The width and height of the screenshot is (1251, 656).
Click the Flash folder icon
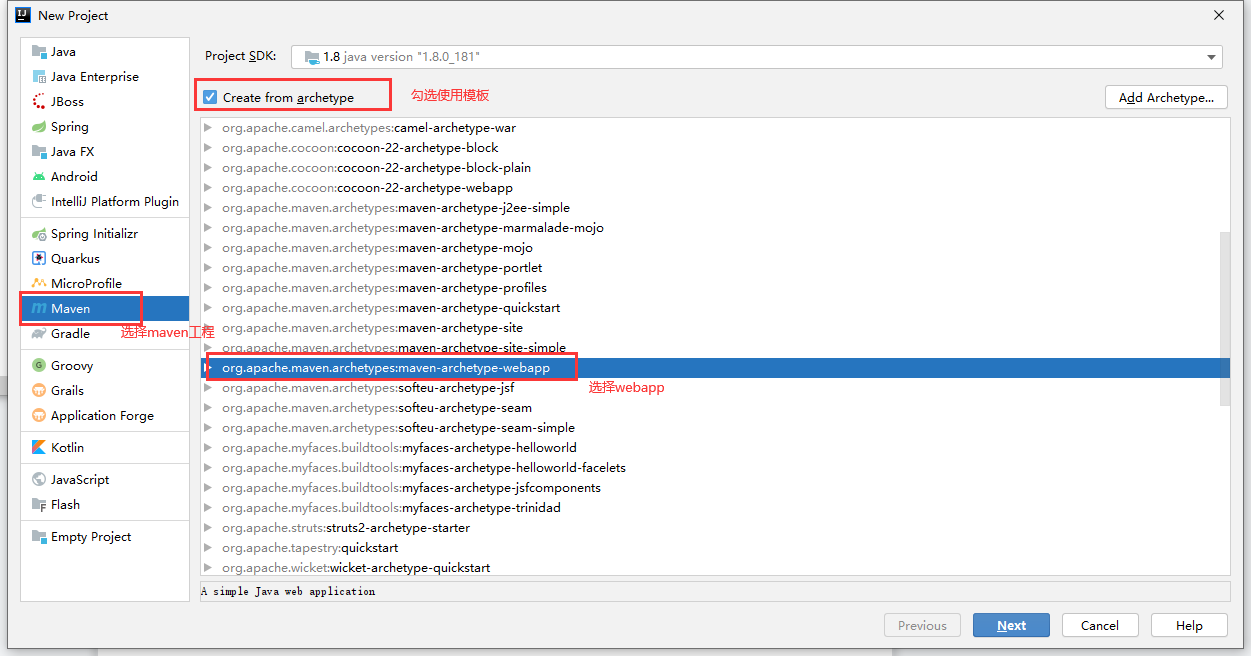[x=39, y=505]
